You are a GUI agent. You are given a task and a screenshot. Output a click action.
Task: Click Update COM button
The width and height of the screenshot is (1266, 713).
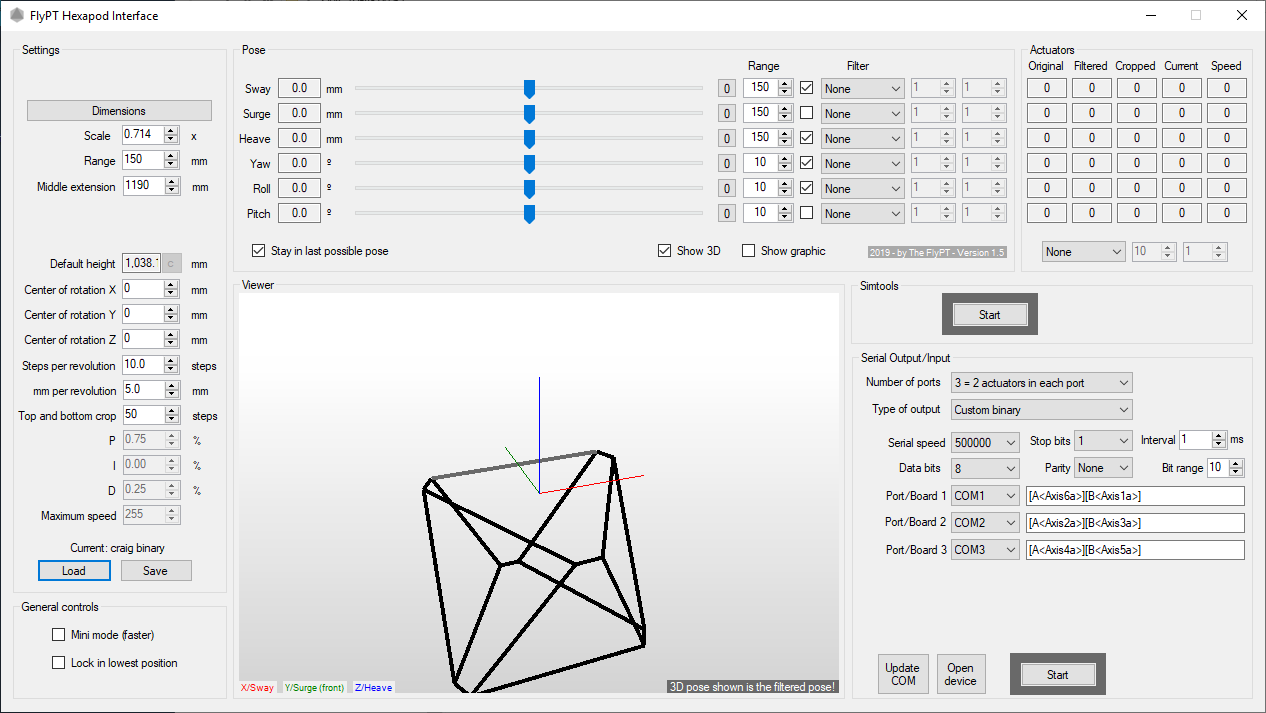pos(902,675)
